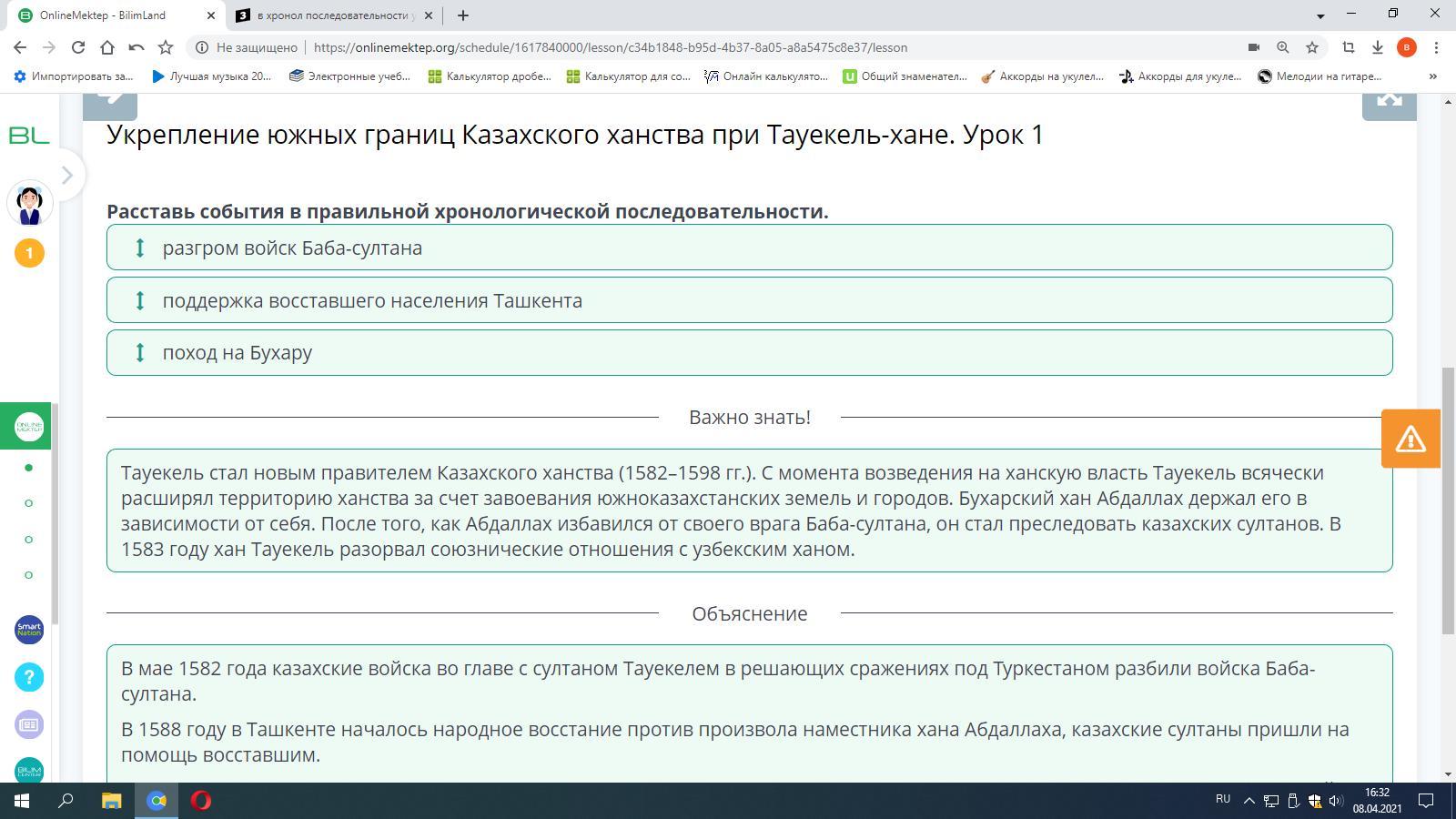View site security info icon

pyautogui.click(x=202, y=47)
